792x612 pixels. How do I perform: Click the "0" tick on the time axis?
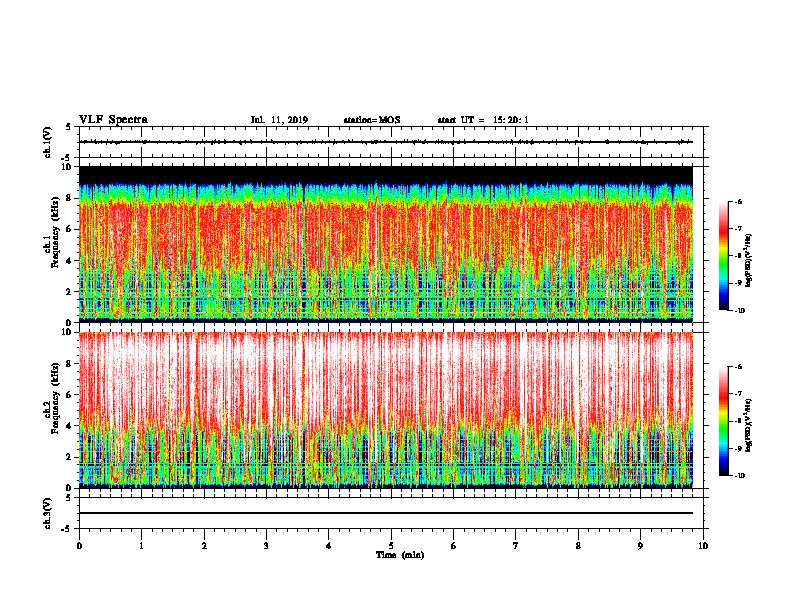click(79, 546)
